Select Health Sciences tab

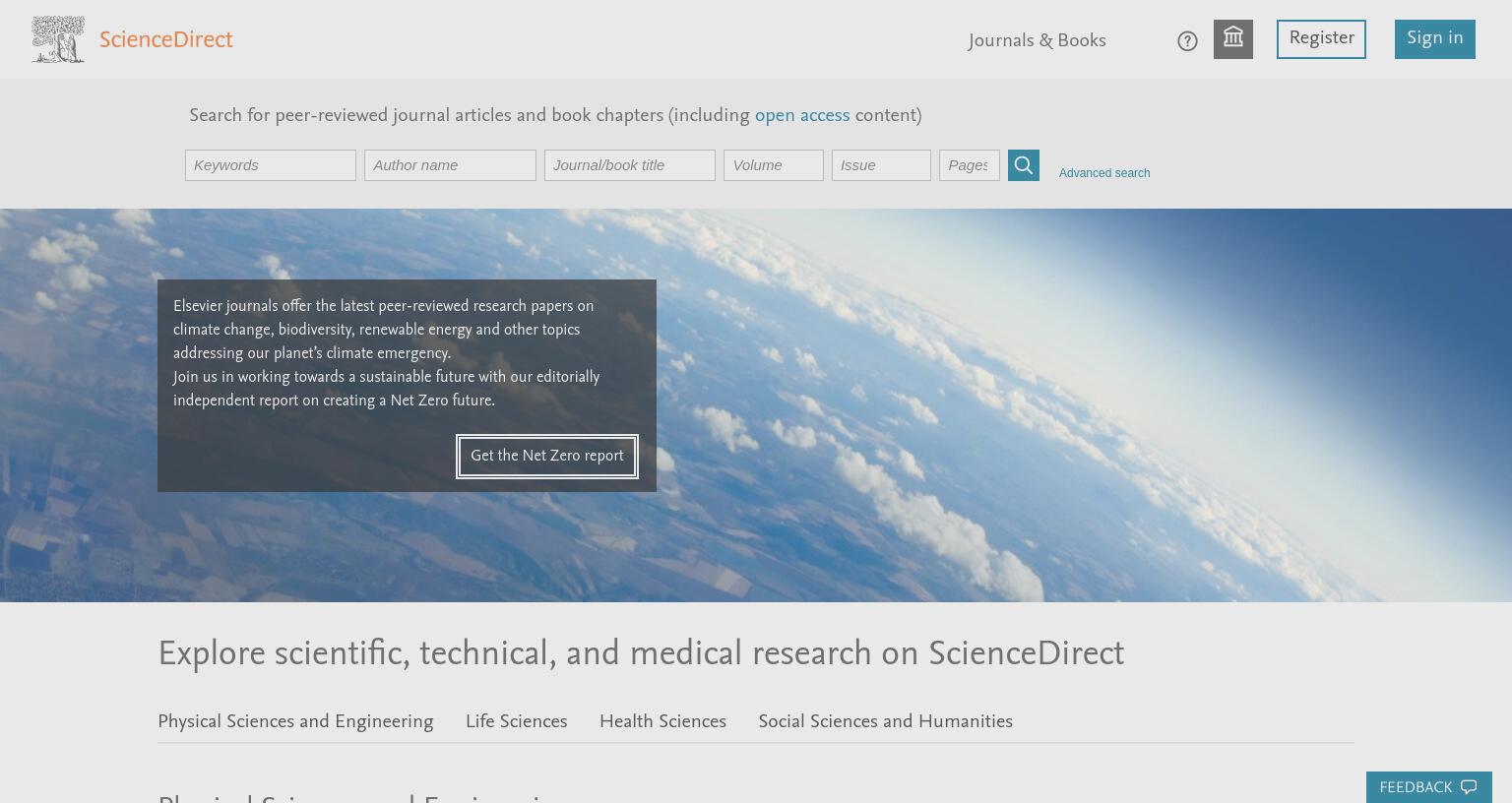662,722
